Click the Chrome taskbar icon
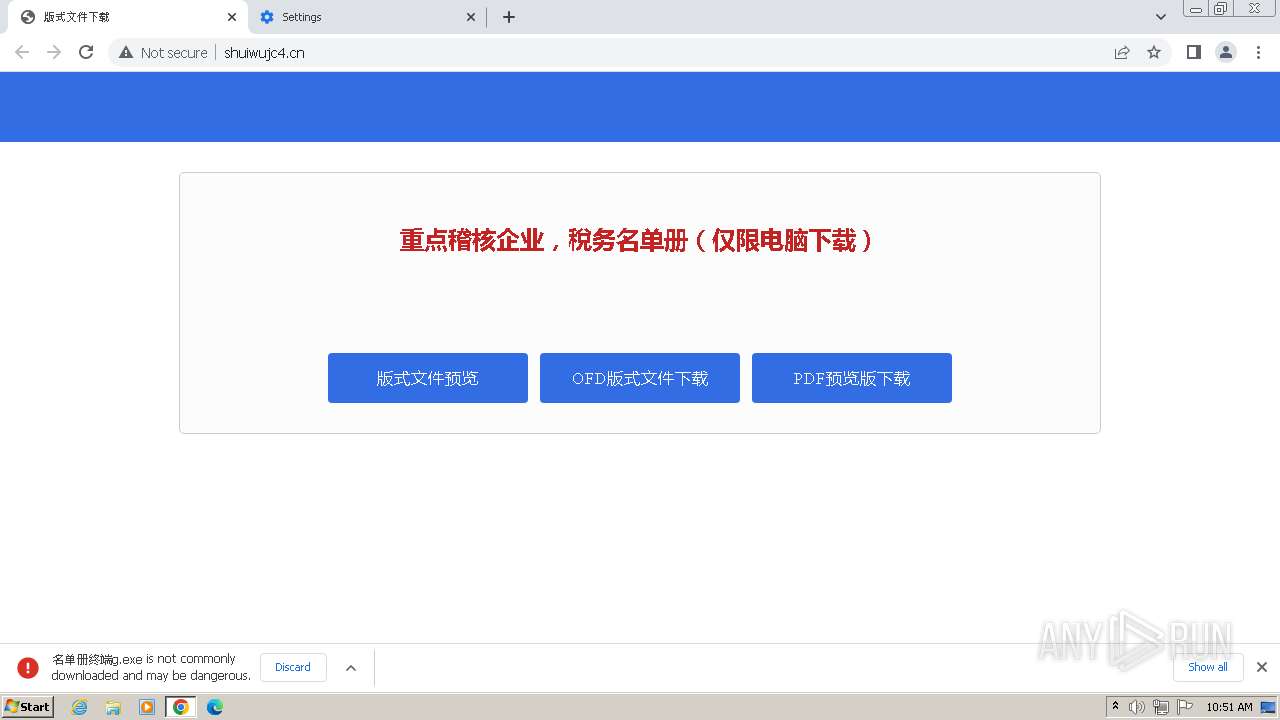 181,707
